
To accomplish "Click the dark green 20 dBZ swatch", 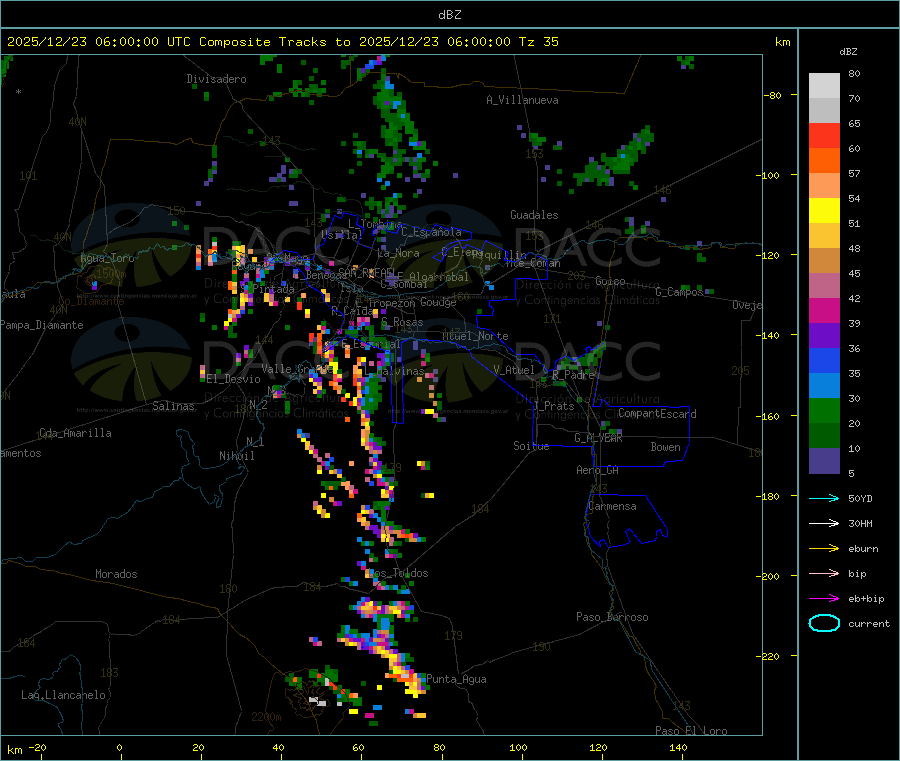I will tap(824, 436).
